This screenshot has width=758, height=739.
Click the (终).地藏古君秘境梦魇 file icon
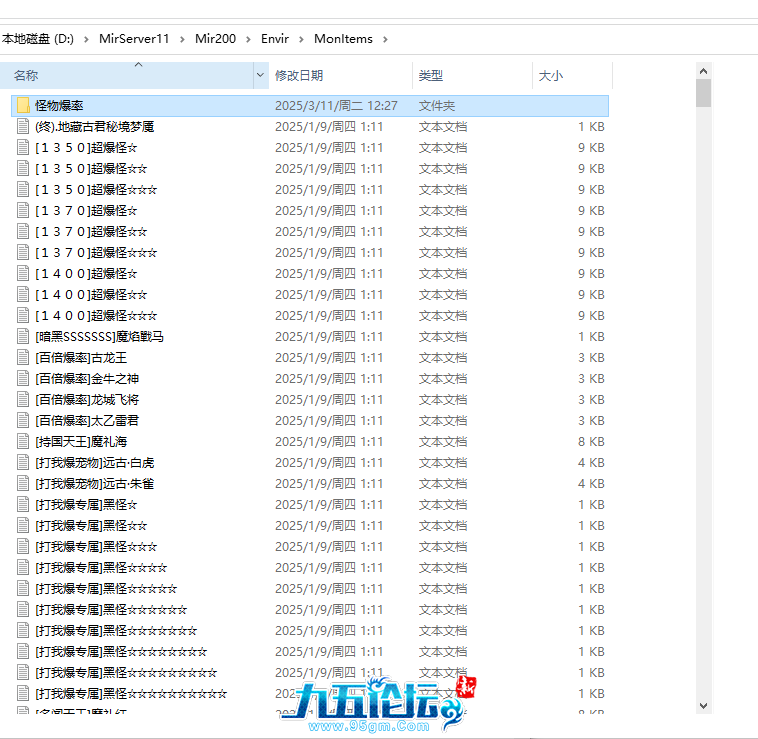click(23, 126)
